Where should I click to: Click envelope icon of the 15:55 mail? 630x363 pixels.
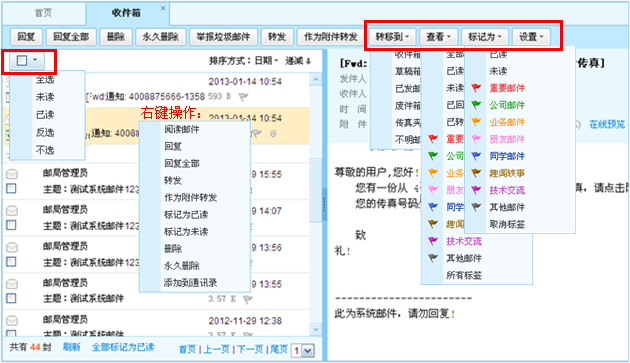[x=12, y=174]
